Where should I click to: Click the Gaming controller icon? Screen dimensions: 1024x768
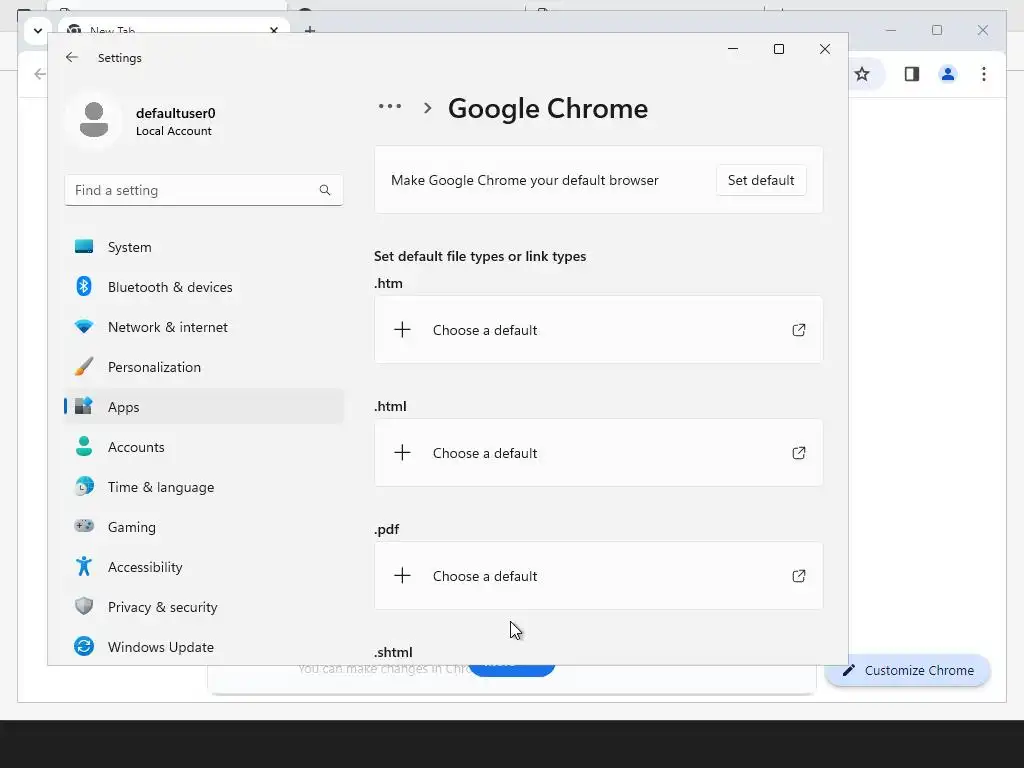[84, 526]
